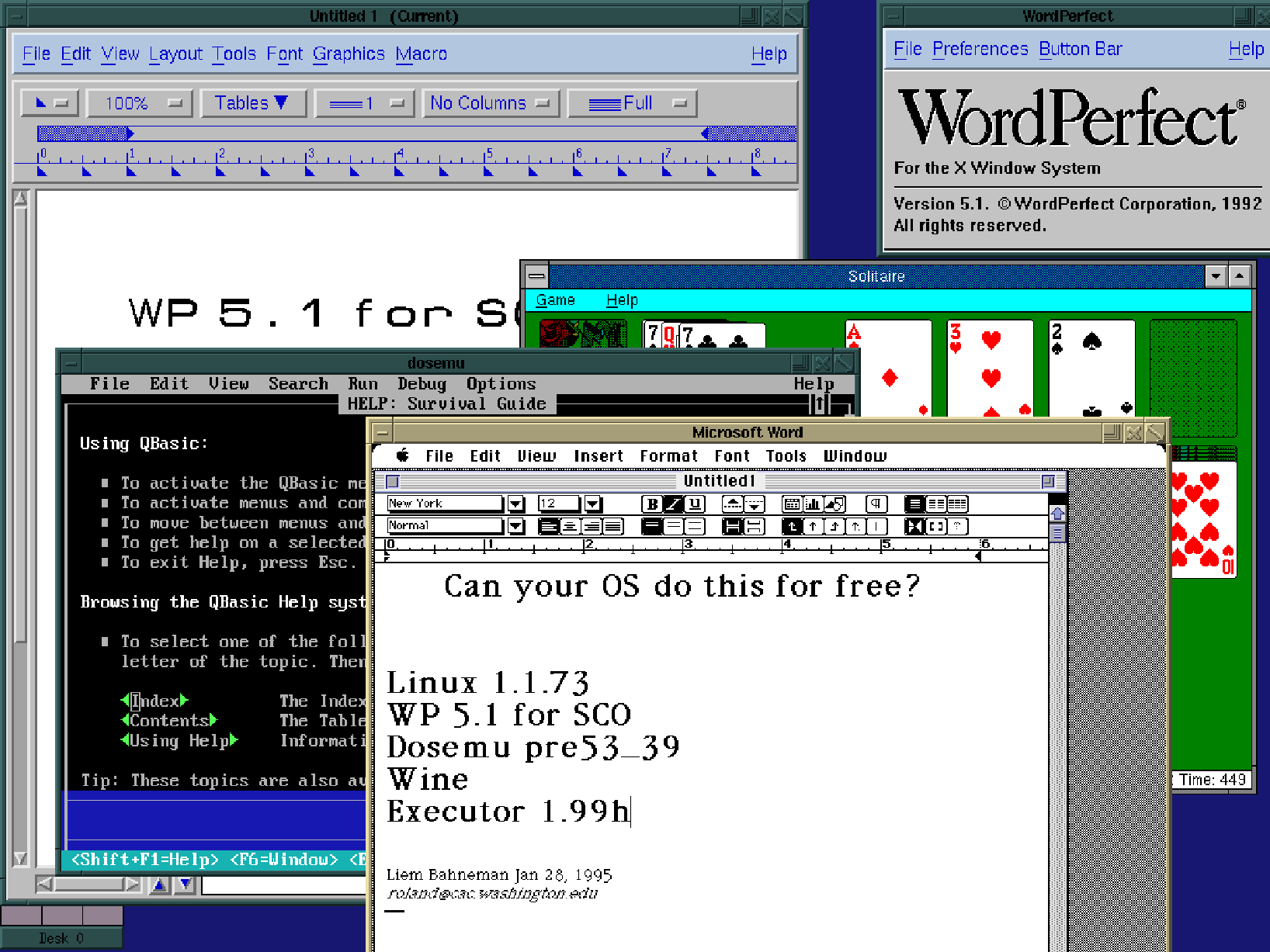Click the subscript icon in Word ribbon

pyautogui.click(x=755, y=504)
